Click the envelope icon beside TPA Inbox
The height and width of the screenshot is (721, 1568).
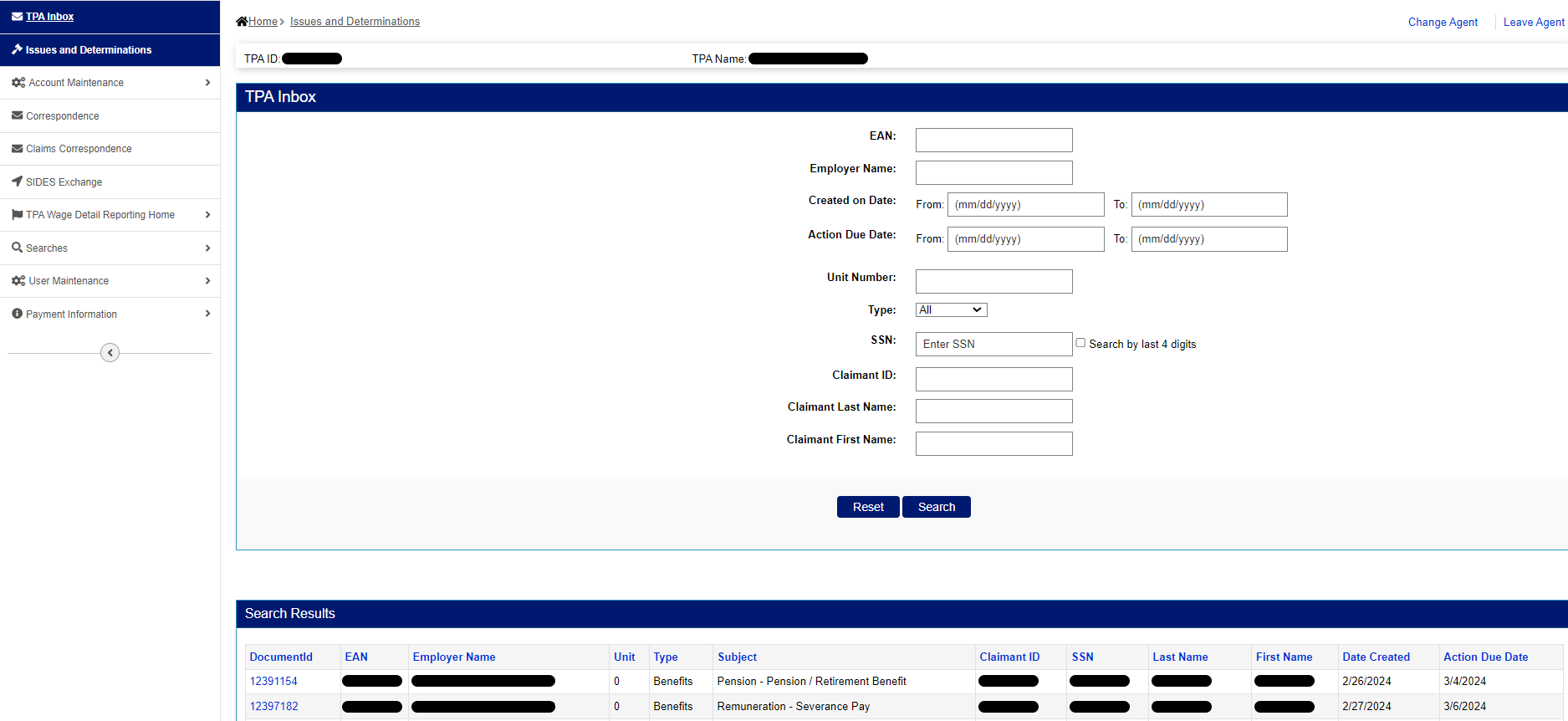point(17,17)
